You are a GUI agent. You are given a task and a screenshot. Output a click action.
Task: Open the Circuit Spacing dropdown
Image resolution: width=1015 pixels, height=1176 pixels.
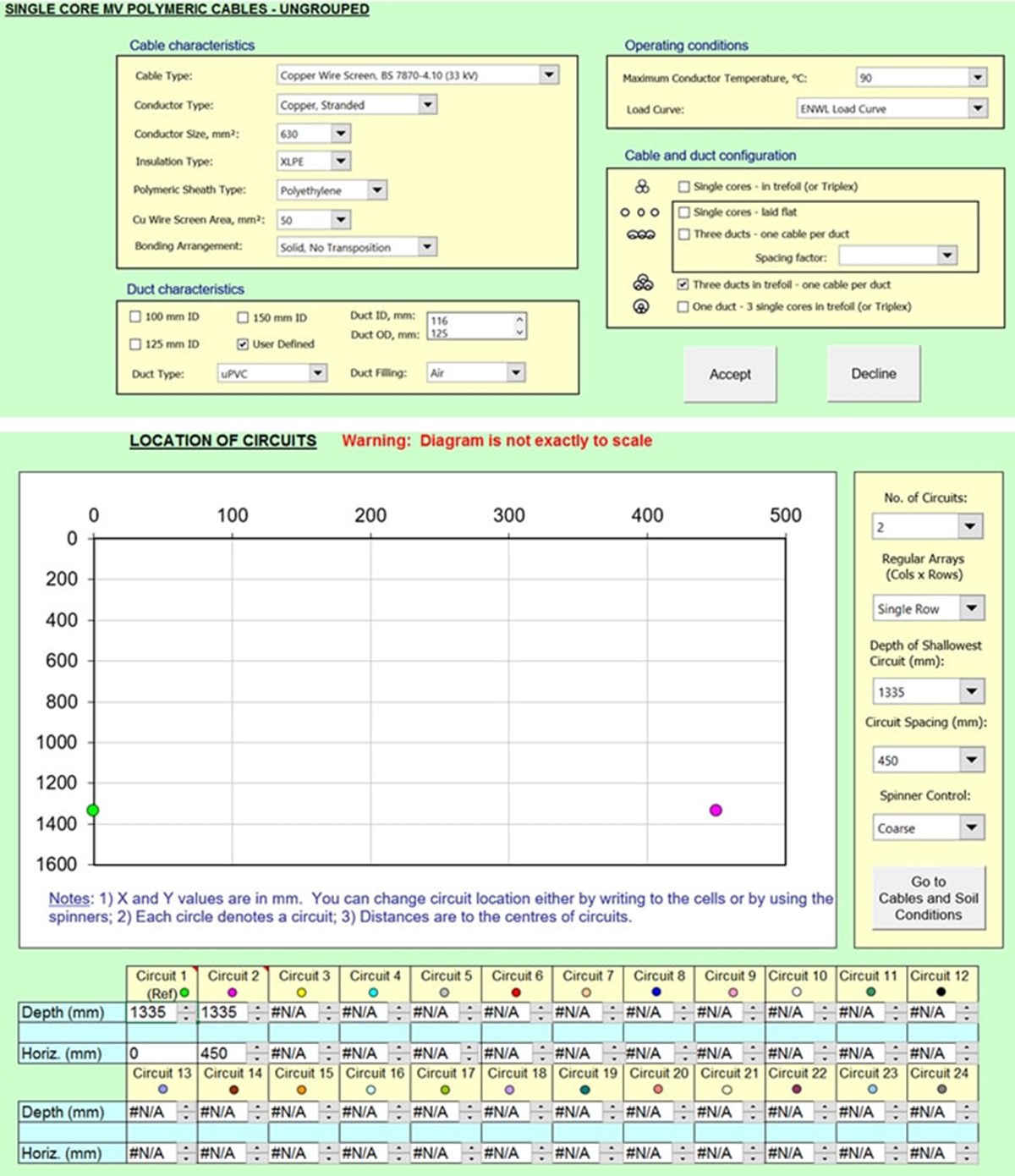coord(972,760)
